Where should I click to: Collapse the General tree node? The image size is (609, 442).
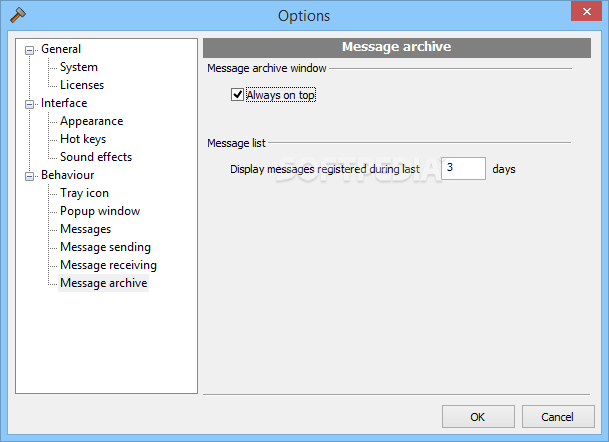29,50
